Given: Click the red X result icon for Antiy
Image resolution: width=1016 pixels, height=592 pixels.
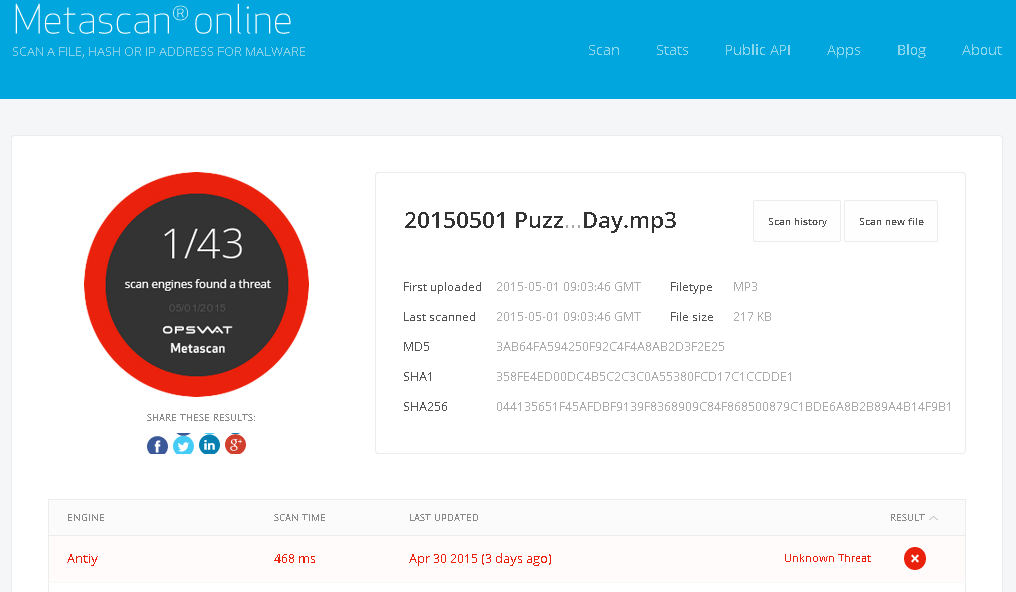Looking at the screenshot, I should click(x=914, y=558).
